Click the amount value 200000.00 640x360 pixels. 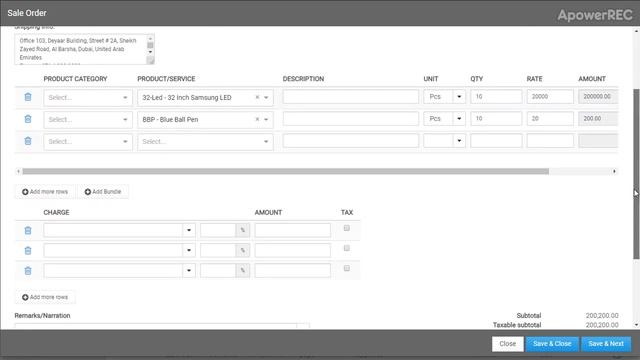[x=598, y=97]
